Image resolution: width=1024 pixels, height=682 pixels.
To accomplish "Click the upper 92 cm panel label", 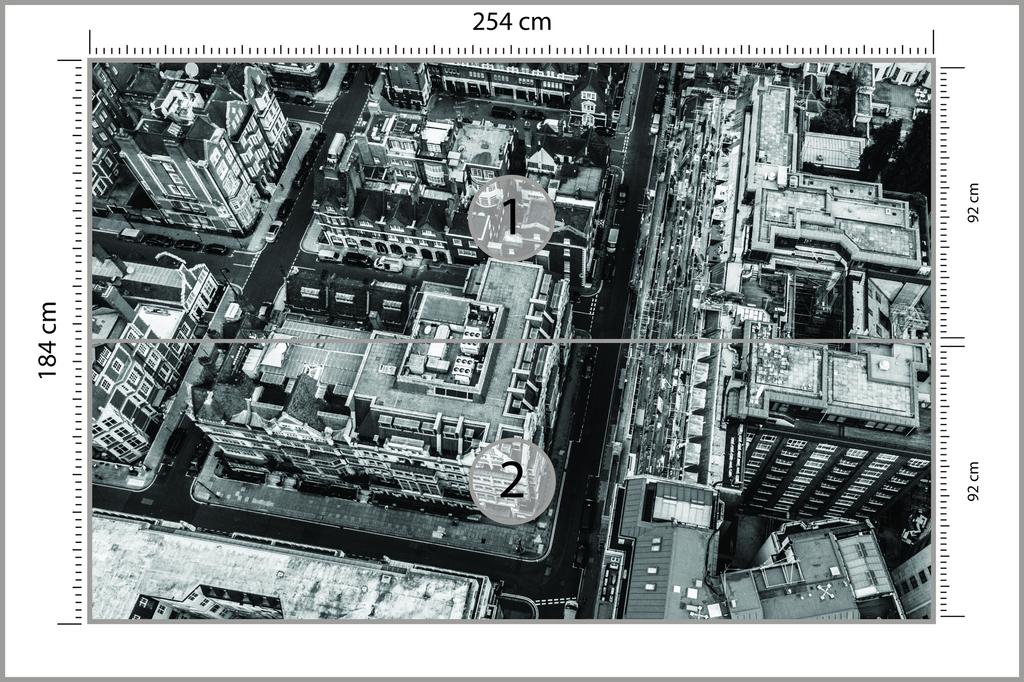I will (x=976, y=200).
